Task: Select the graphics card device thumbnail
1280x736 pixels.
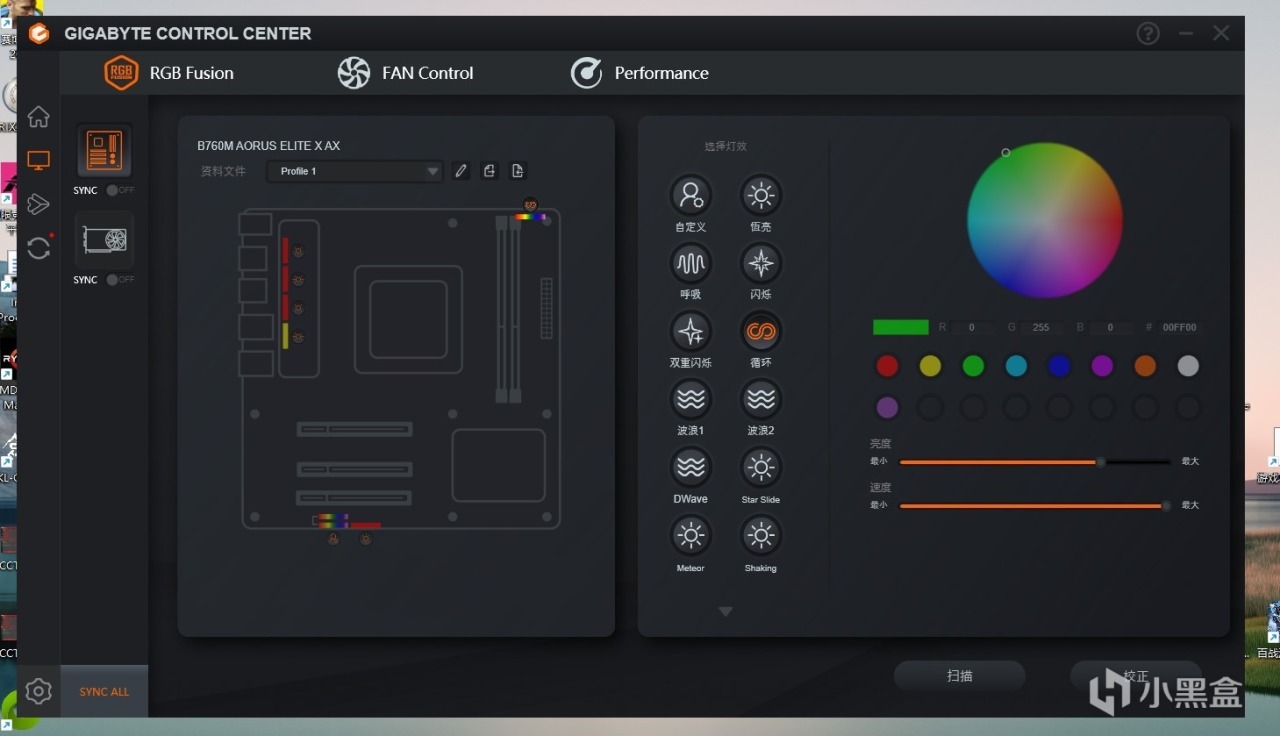Action: pos(104,240)
